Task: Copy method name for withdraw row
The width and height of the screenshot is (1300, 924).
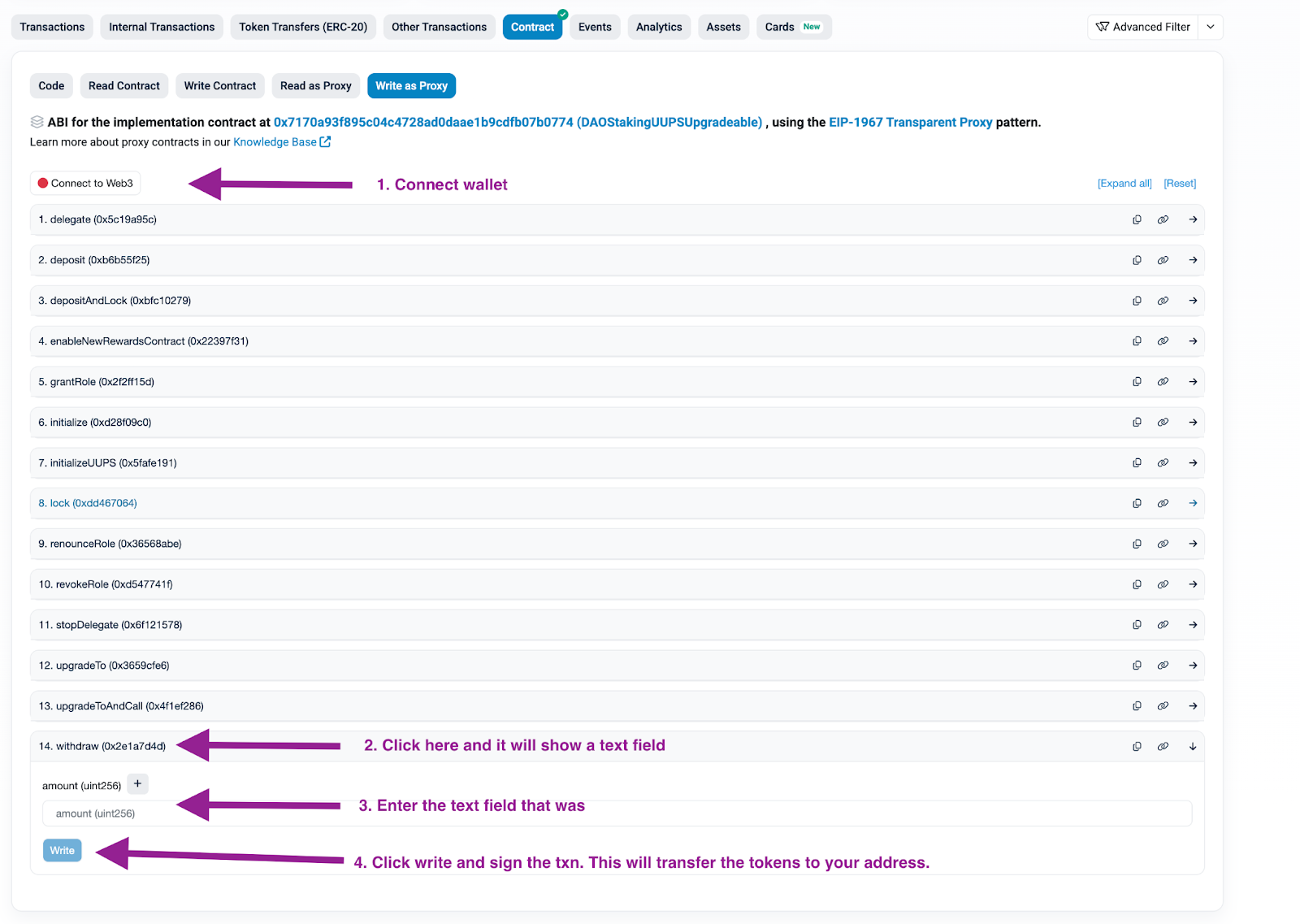Action: pos(1137,747)
